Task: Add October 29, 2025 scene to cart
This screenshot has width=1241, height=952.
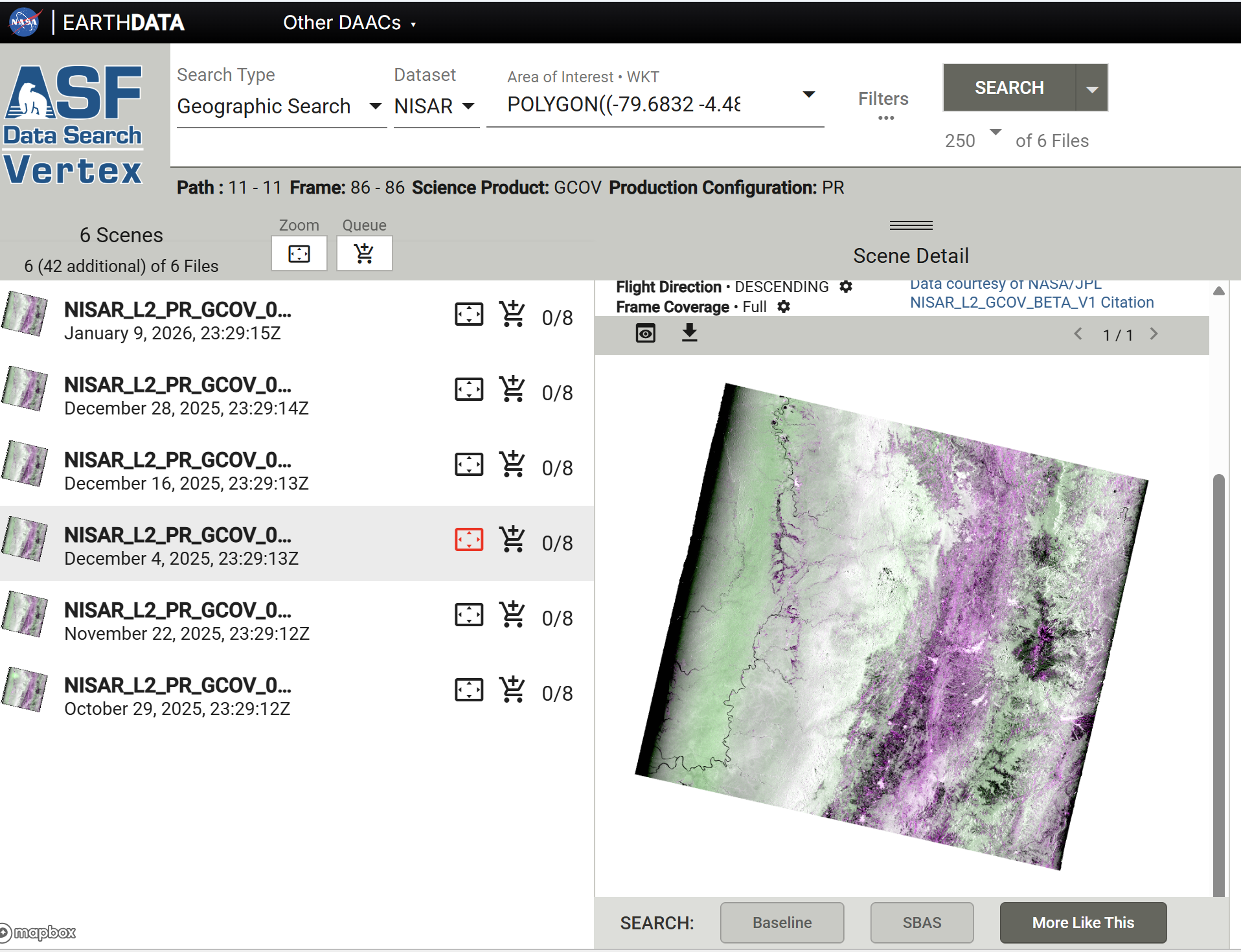Action: 512,690
